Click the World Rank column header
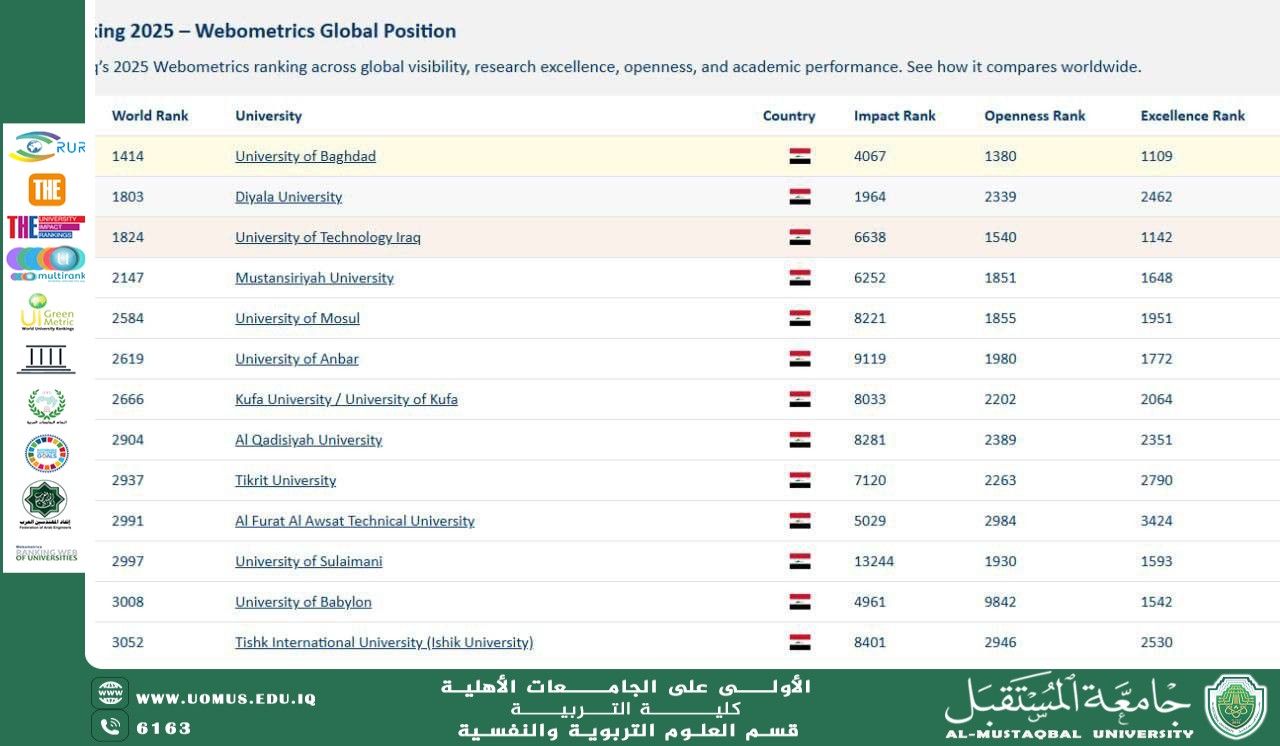Viewport: 1280px width, 746px height. tap(150, 116)
